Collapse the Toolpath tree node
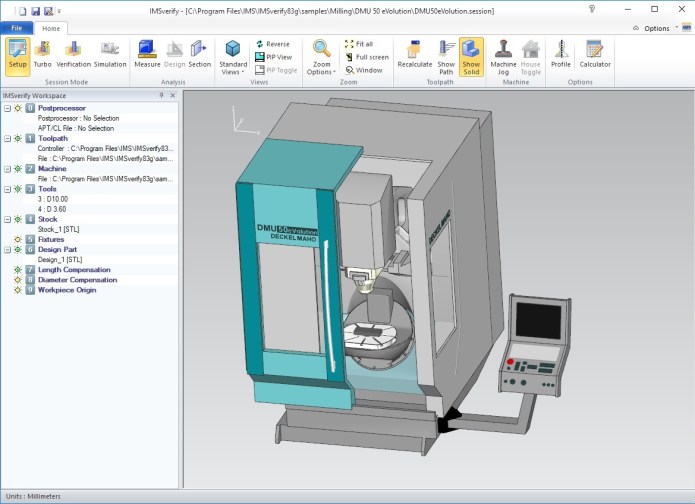The height and width of the screenshot is (504, 695). pos(7,138)
